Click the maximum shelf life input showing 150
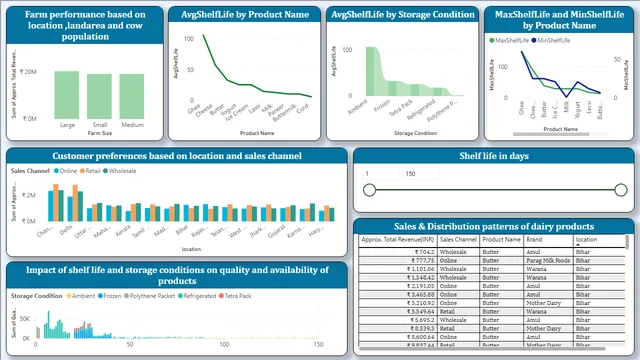The image size is (640, 360). tap(420, 173)
